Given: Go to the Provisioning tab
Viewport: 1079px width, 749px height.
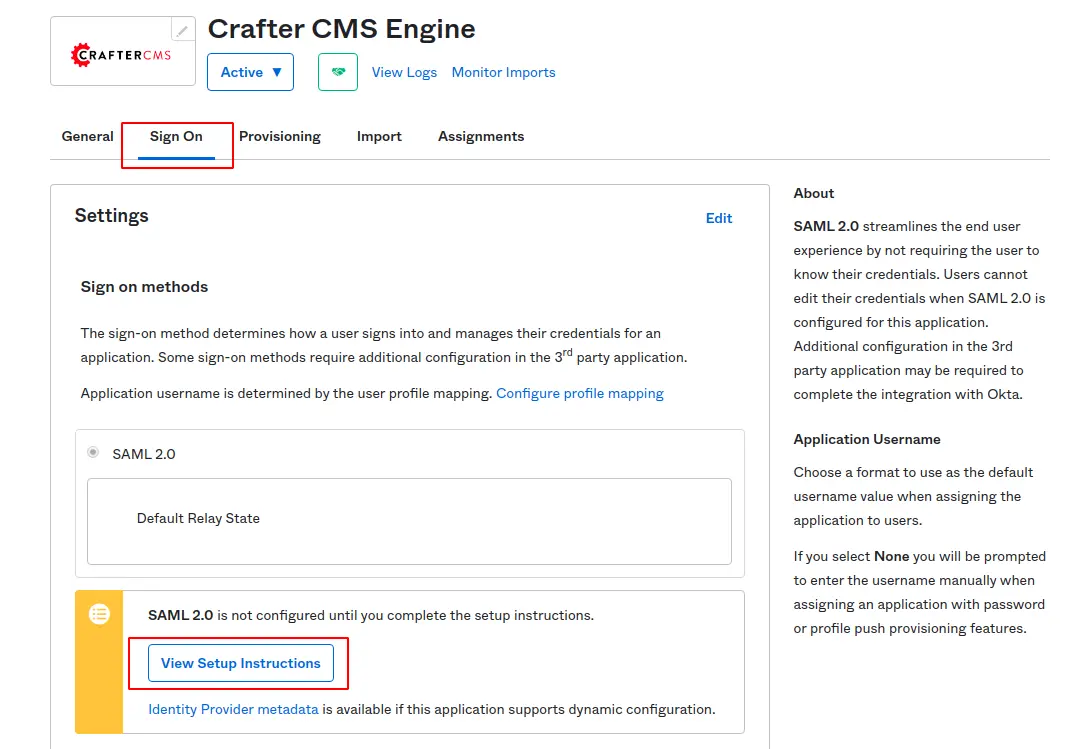Looking at the screenshot, I should coord(280,136).
